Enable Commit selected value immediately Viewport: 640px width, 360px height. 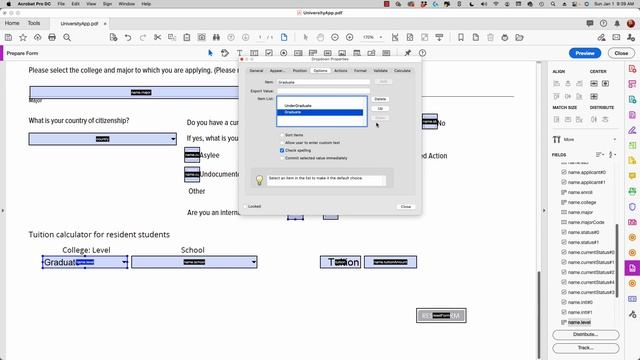coord(282,158)
